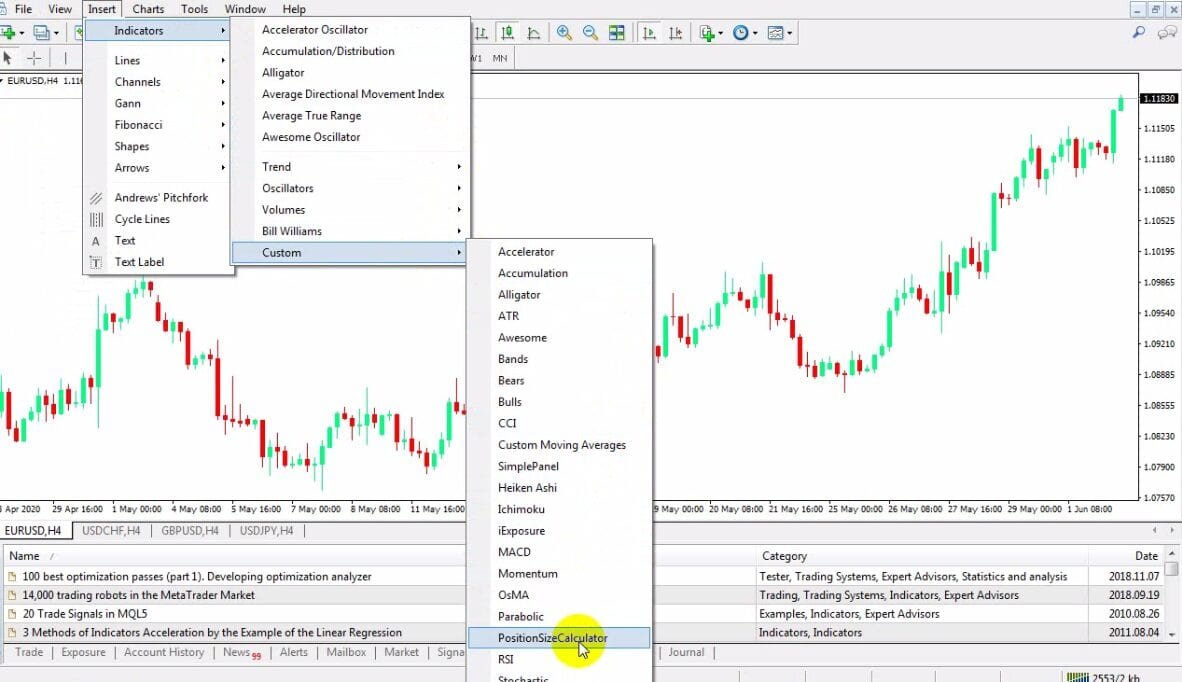The height and width of the screenshot is (682, 1182).
Task: Select the MN monthly timeframe button
Action: click(499, 58)
